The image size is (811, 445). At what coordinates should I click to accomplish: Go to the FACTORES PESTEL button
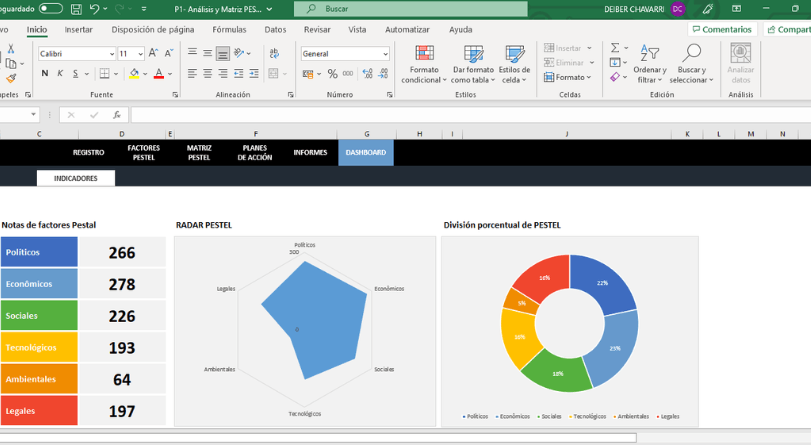click(x=144, y=153)
